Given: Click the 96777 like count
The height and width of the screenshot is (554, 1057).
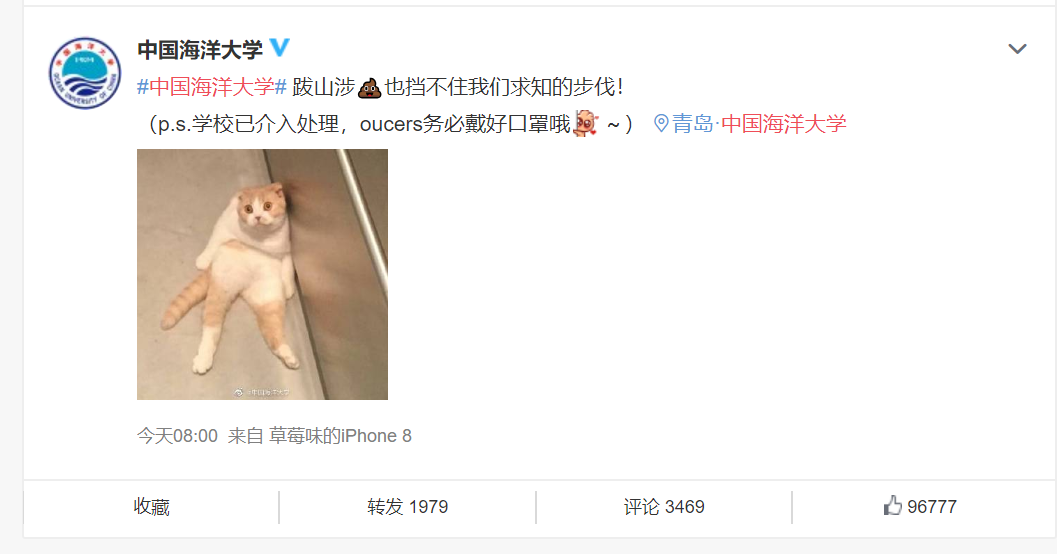Looking at the screenshot, I should point(932,507).
